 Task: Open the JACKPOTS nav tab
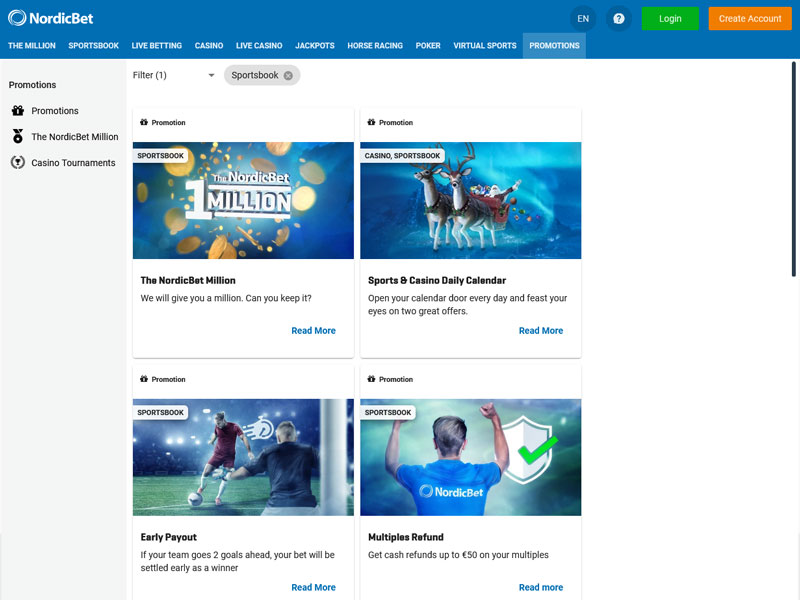click(315, 45)
